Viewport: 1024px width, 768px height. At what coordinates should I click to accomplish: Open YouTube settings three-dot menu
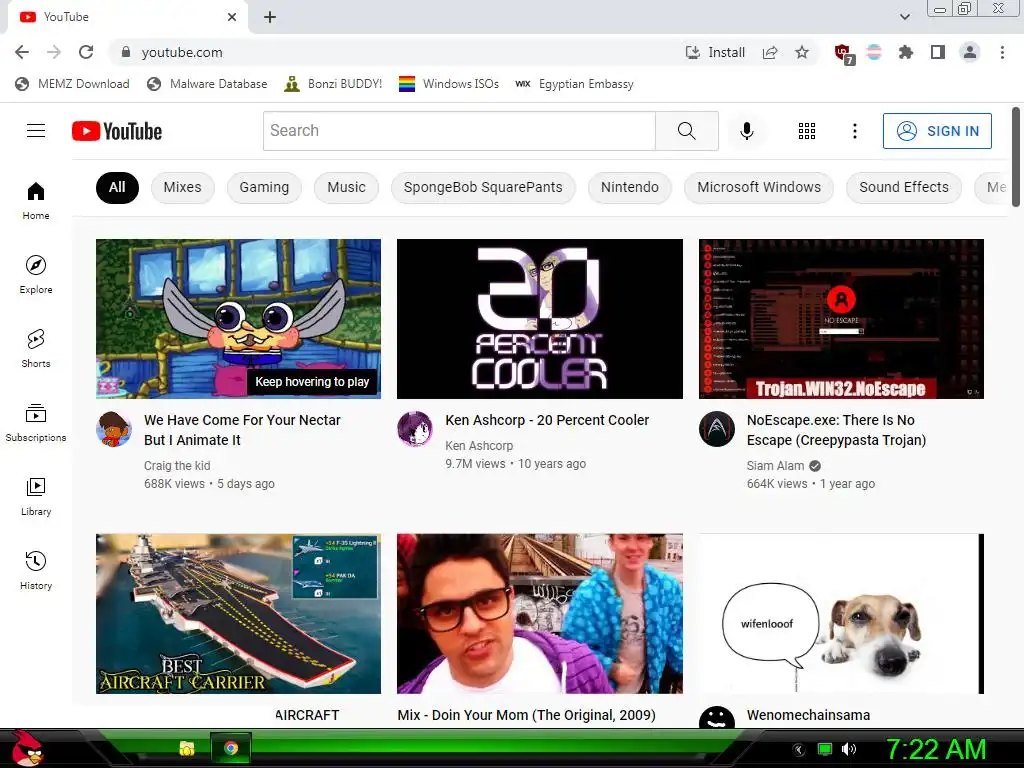tap(854, 131)
